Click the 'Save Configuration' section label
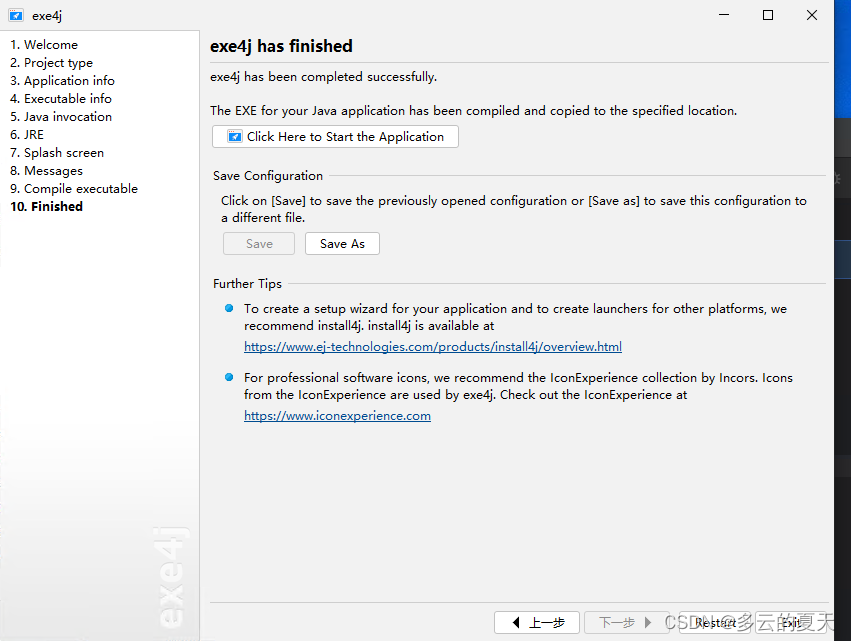Image resolution: width=851 pixels, height=641 pixels. 268,176
